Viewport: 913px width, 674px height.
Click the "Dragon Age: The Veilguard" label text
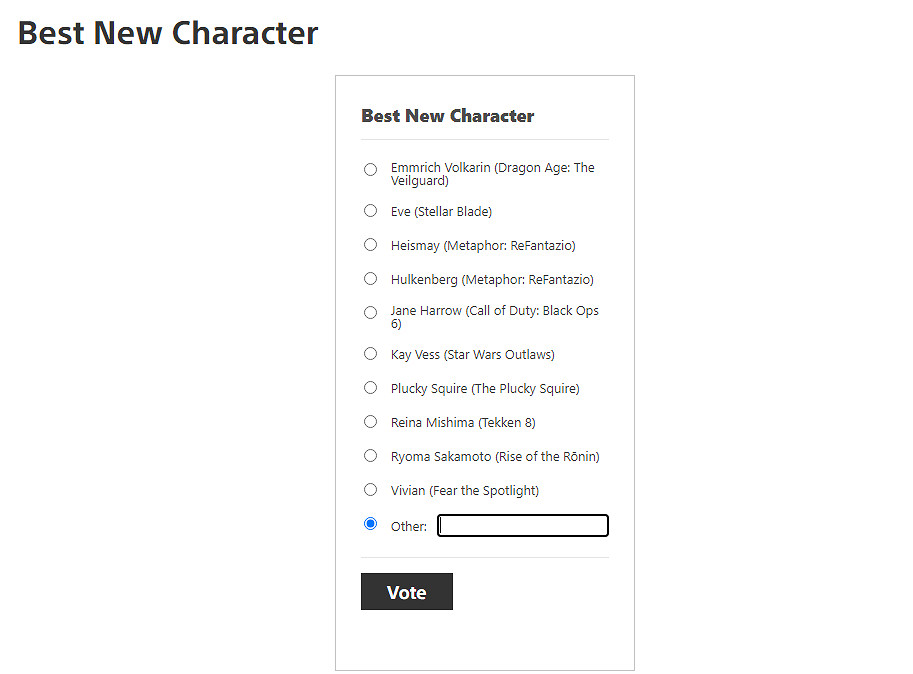492,174
